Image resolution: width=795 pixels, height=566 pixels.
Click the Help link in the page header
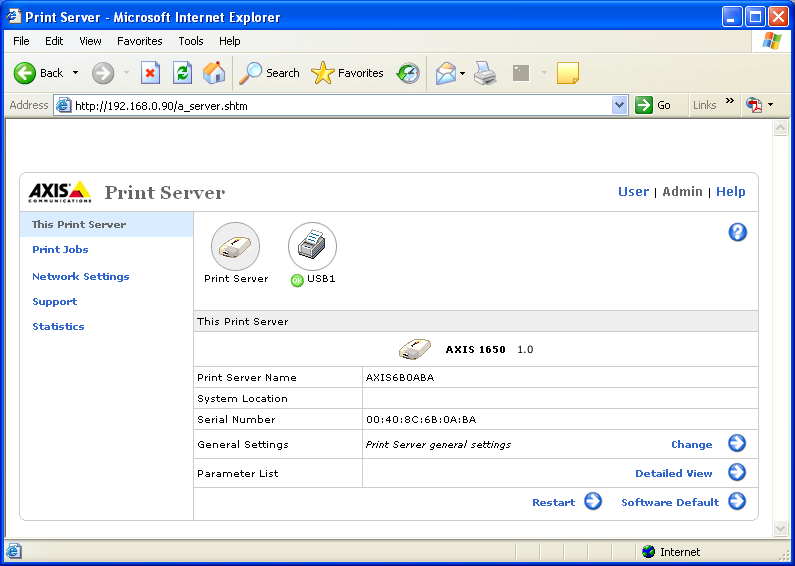coord(731,192)
